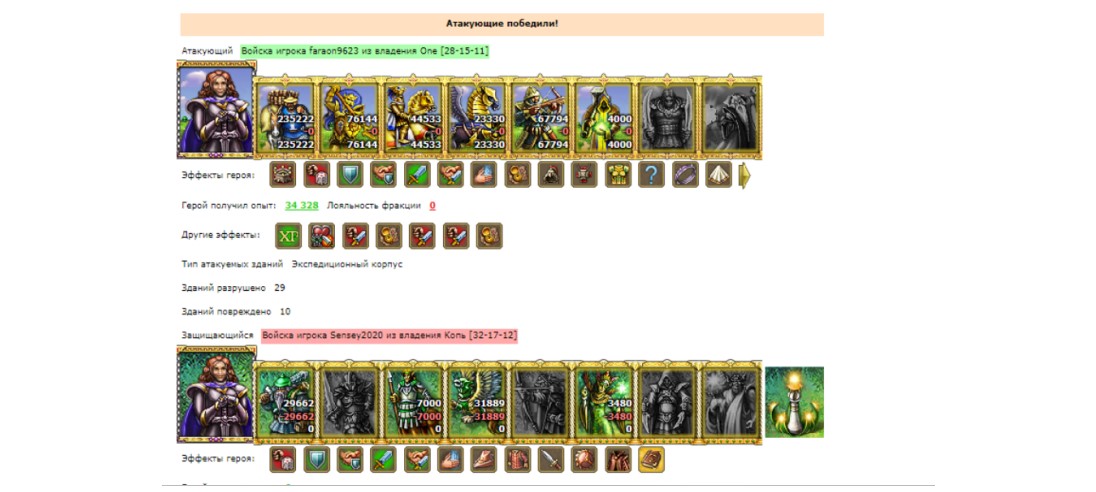
Task: Select the gold-highlighted book effect icon
Action: coord(651,460)
